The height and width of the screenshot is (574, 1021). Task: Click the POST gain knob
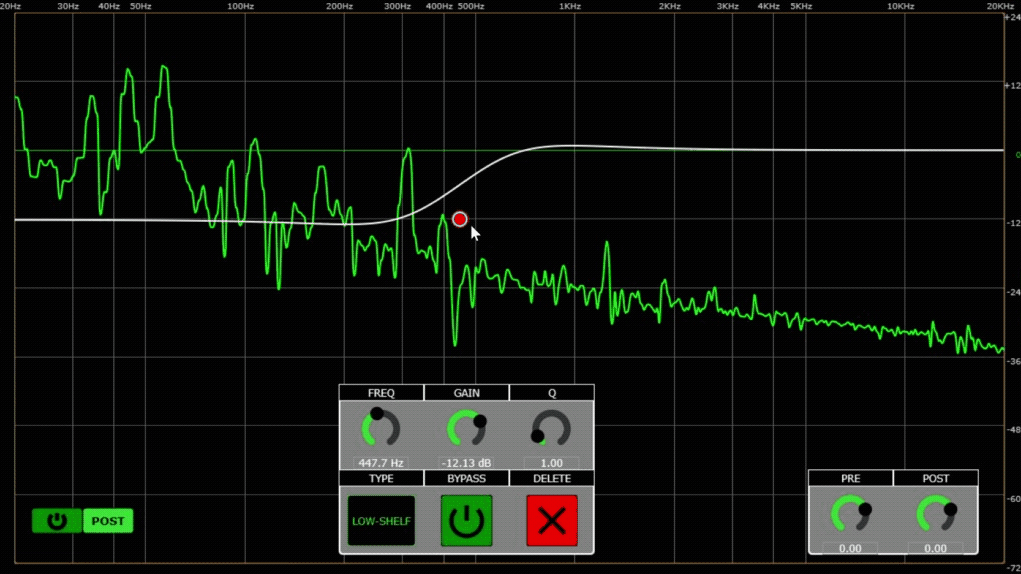tap(935, 515)
